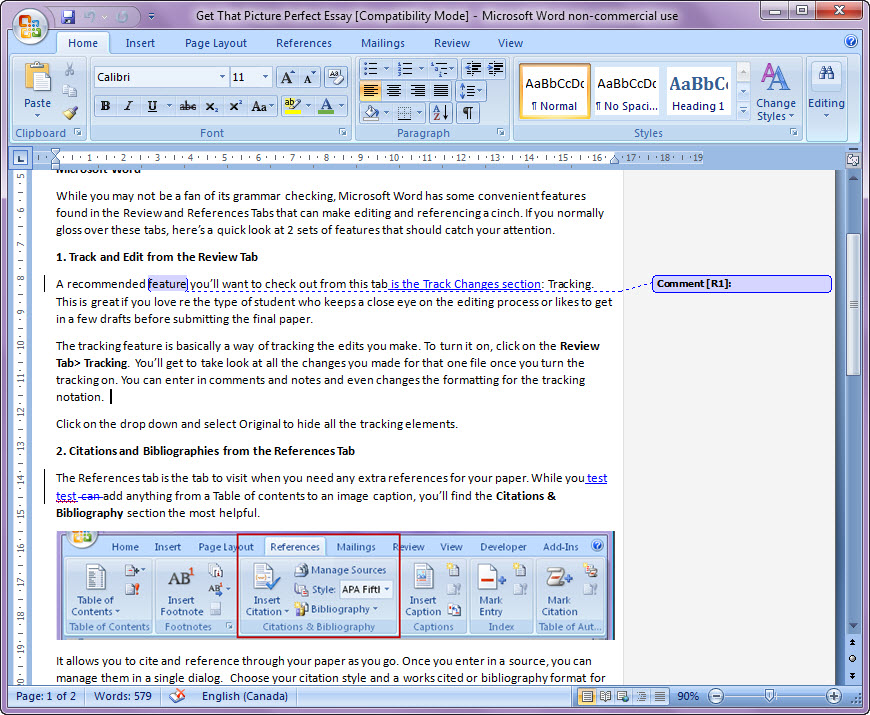Apply the Heading 1 style
870x715 pixels.
point(699,92)
